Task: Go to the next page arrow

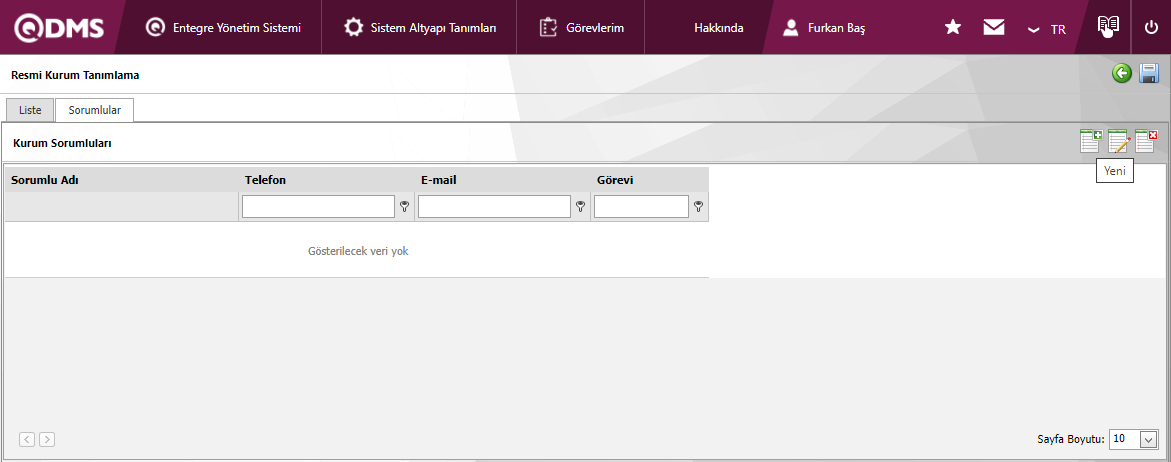Action: 46,440
